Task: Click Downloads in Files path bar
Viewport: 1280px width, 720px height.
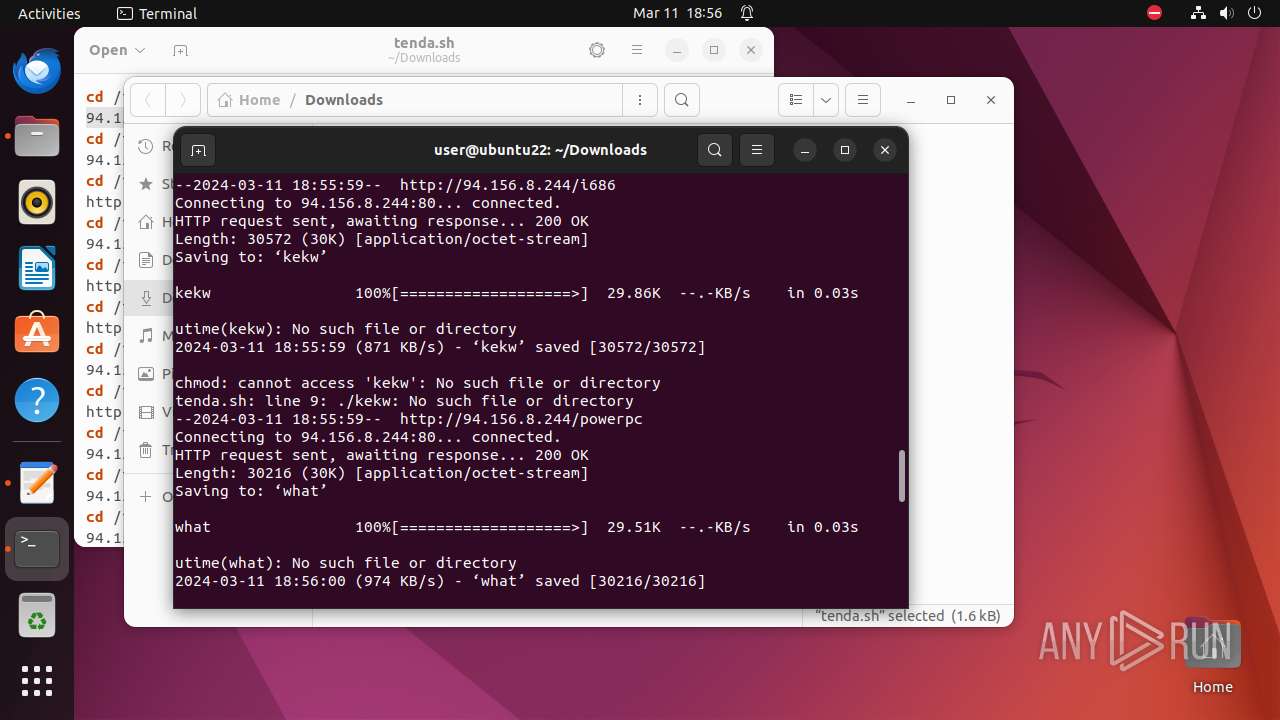Action: 344,100
